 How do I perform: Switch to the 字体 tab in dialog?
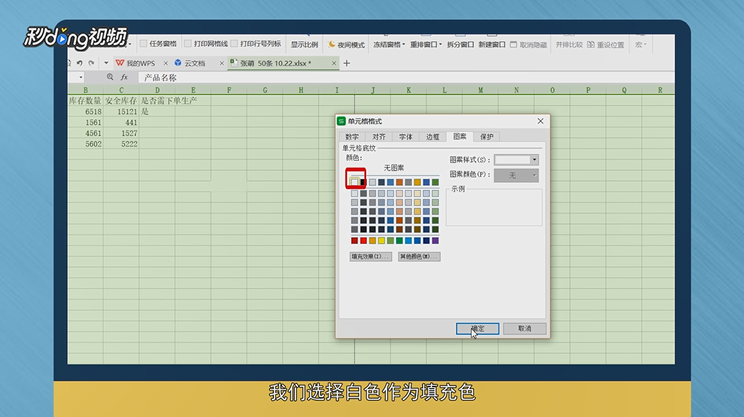[x=406, y=137]
